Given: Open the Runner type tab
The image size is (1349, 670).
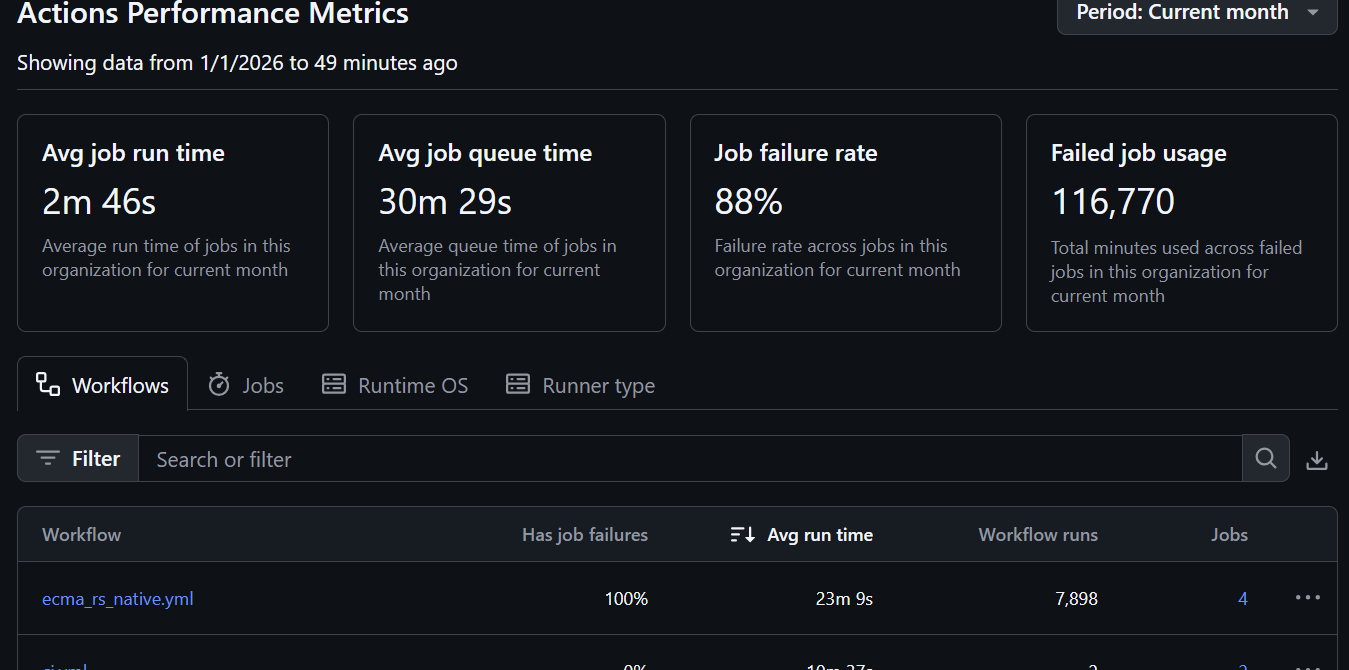Looking at the screenshot, I should tap(580, 385).
